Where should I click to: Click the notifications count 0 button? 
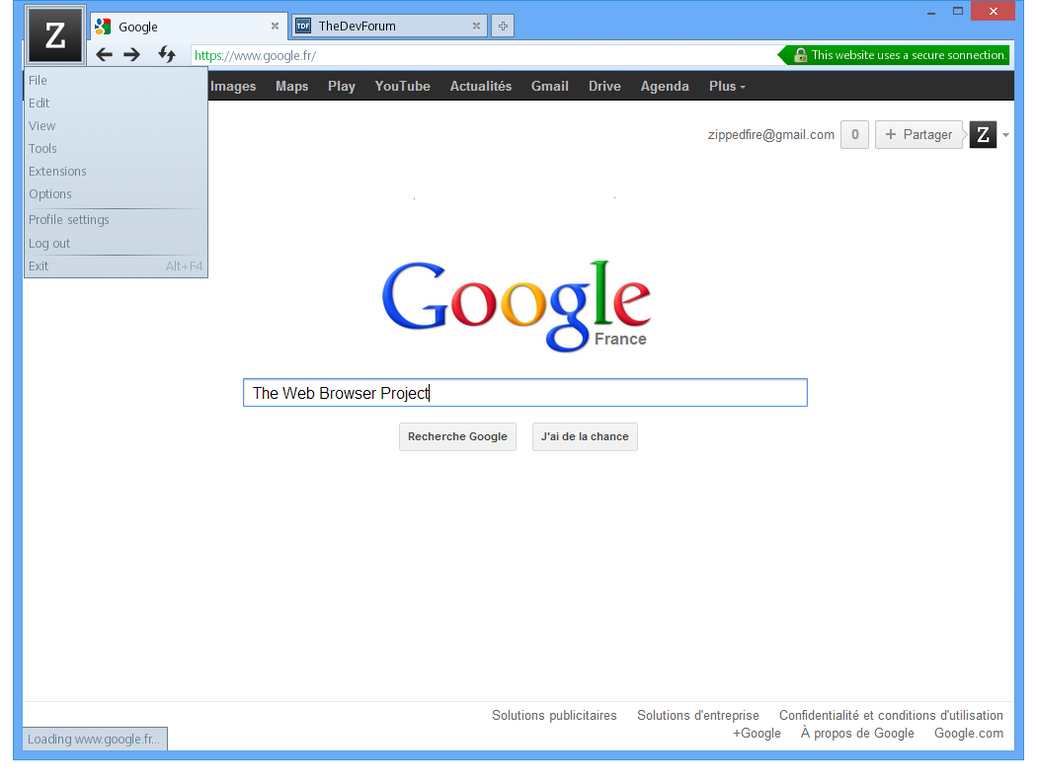[x=854, y=134]
